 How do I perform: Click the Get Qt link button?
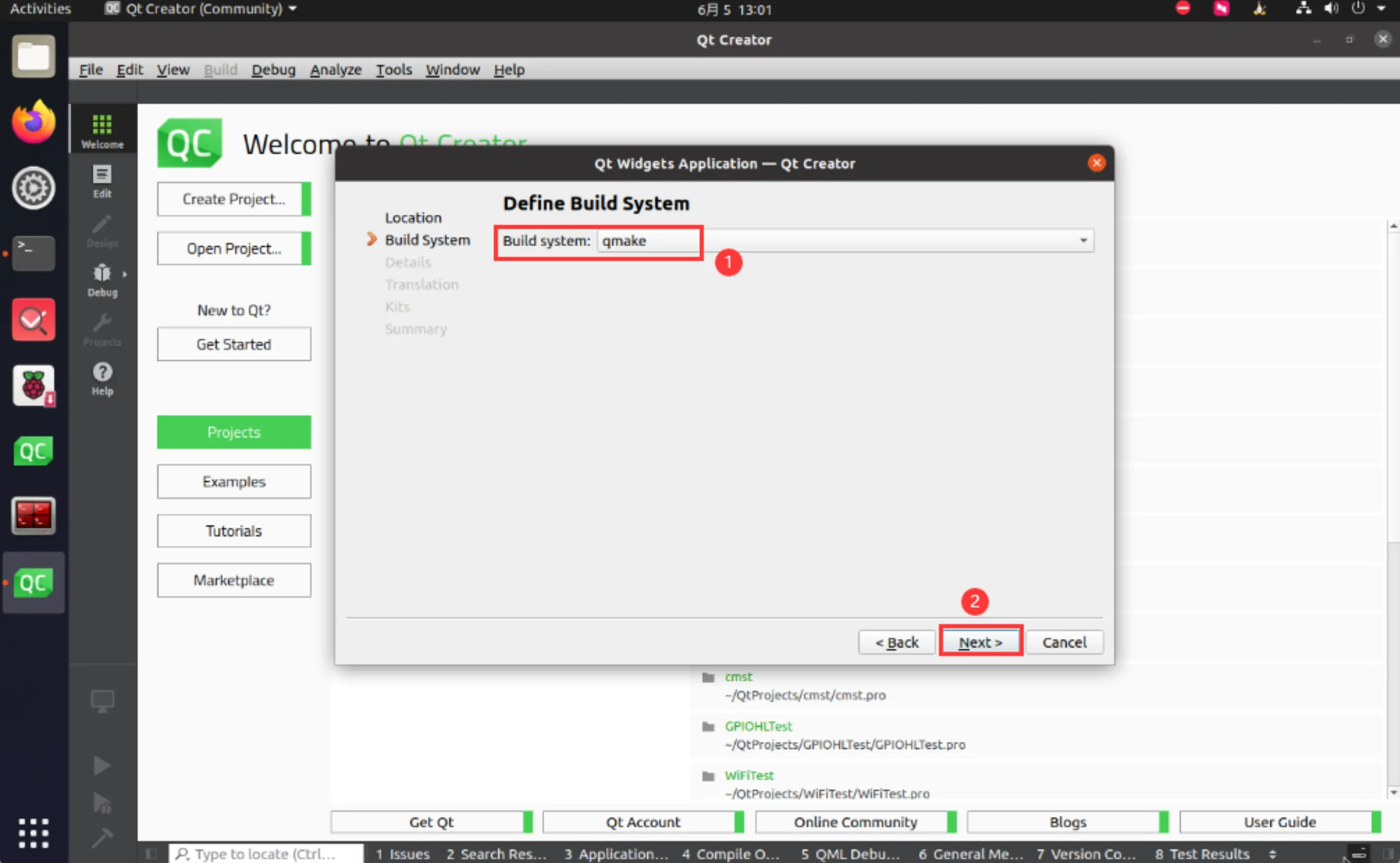432,822
